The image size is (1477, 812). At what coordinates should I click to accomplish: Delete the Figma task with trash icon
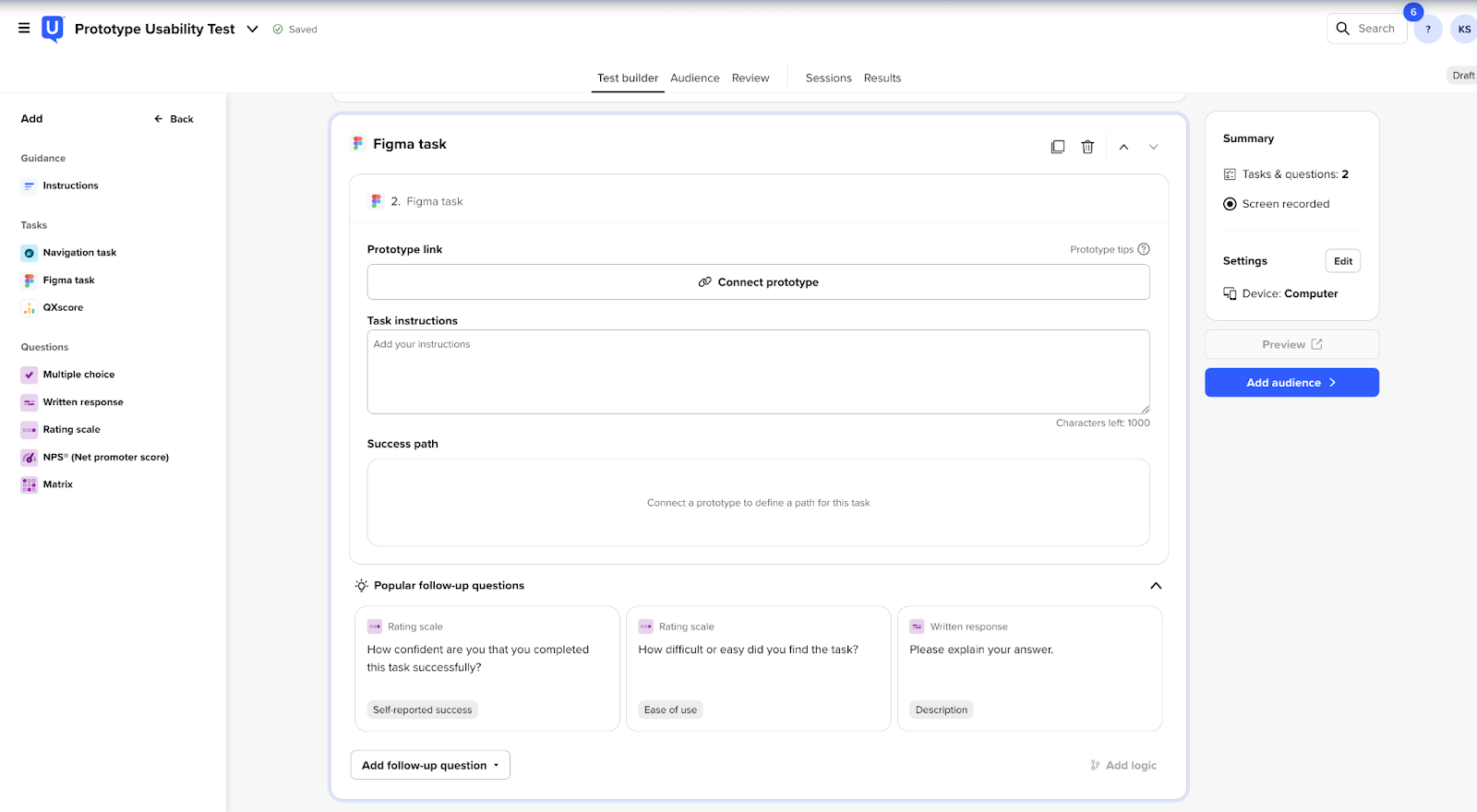click(1087, 147)
